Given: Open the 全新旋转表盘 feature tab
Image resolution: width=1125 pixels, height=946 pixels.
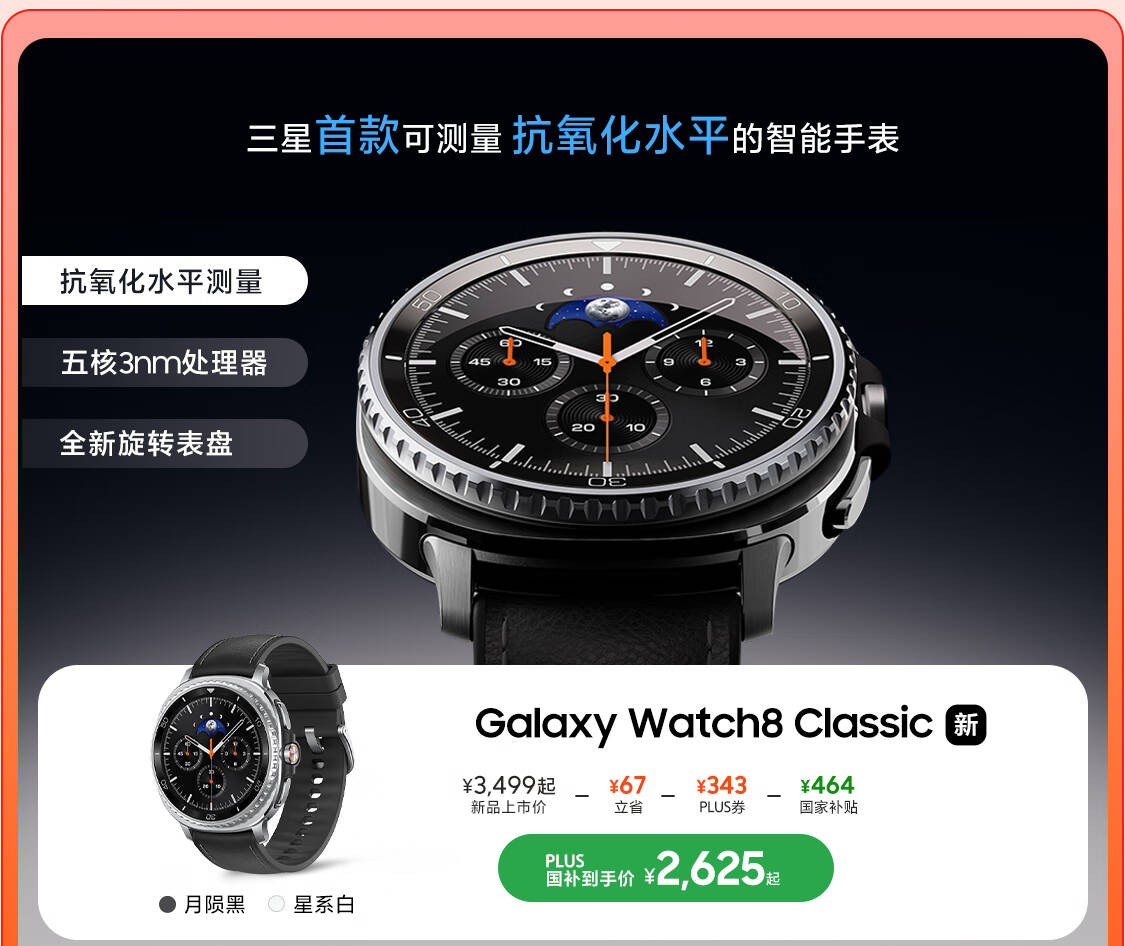Looking at the screenshot, I should click(x=164, y=443).
